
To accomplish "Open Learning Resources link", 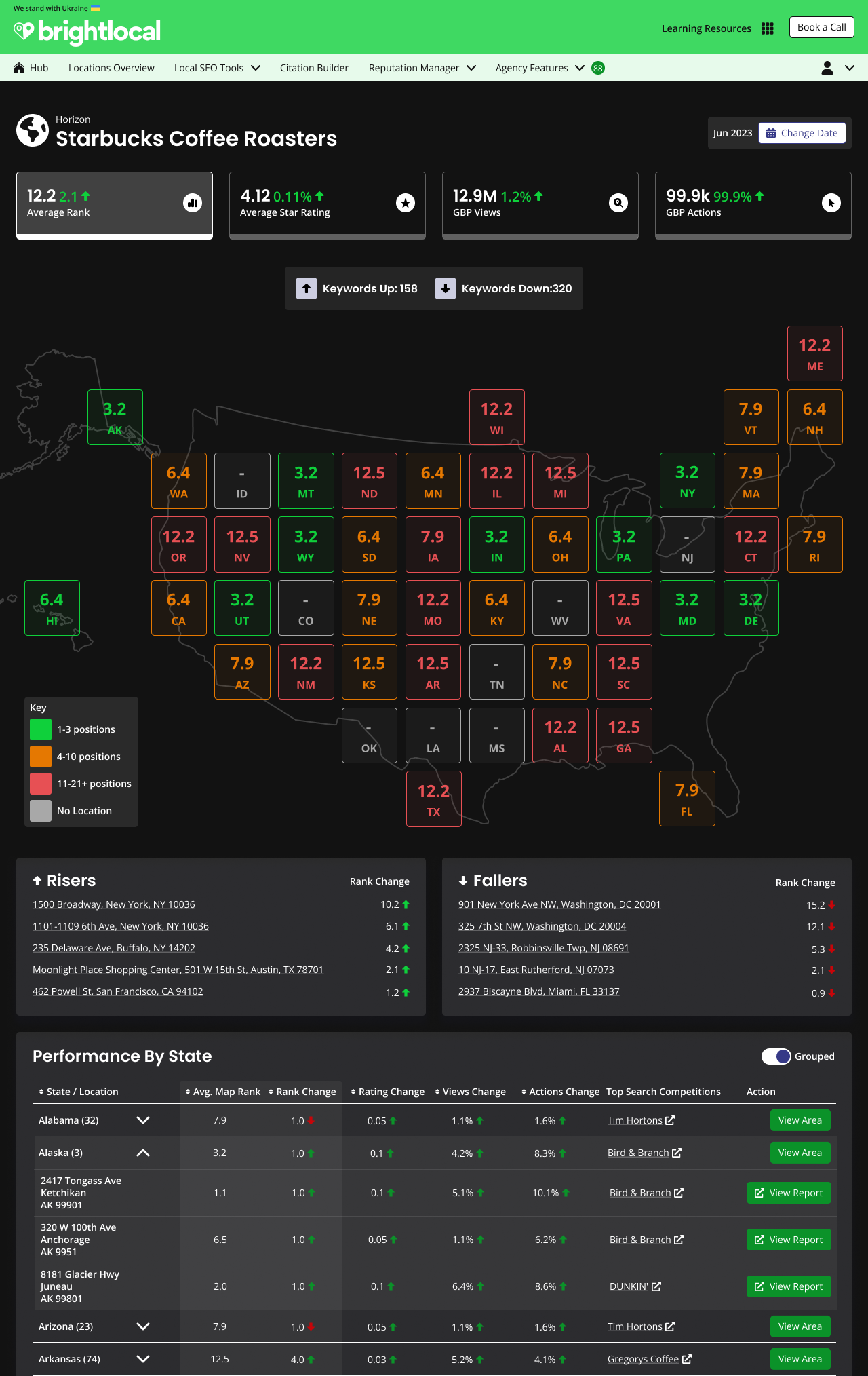I will coord(706,28).
